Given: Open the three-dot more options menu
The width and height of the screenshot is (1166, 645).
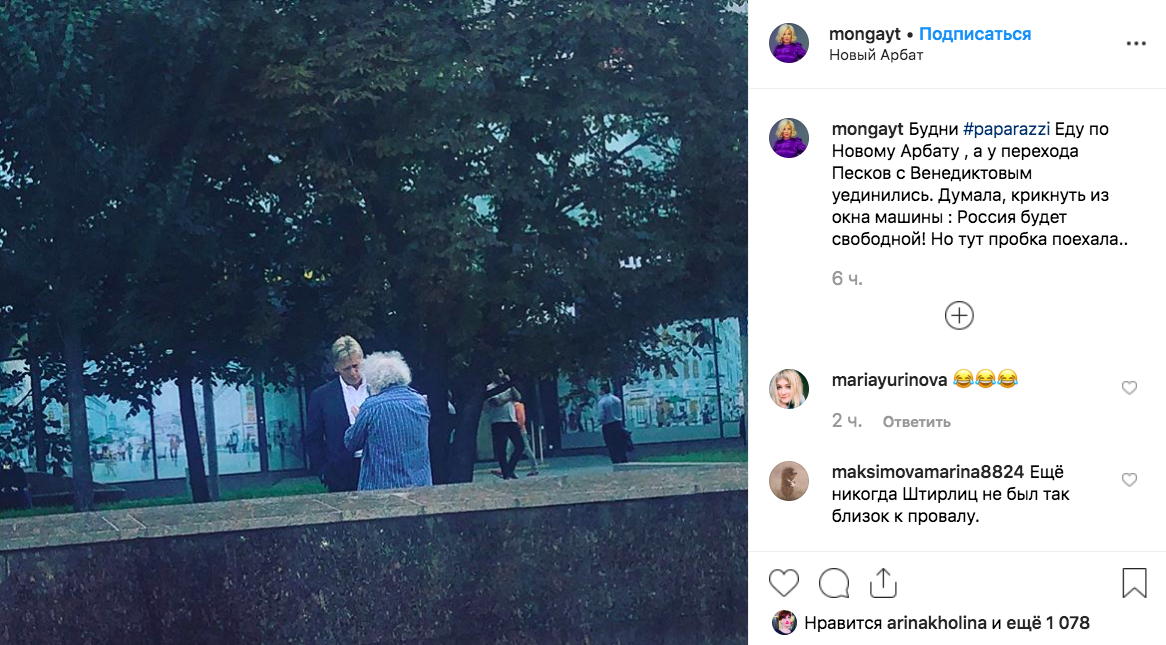Looking at the screenshot, I should click(1136, 44).
